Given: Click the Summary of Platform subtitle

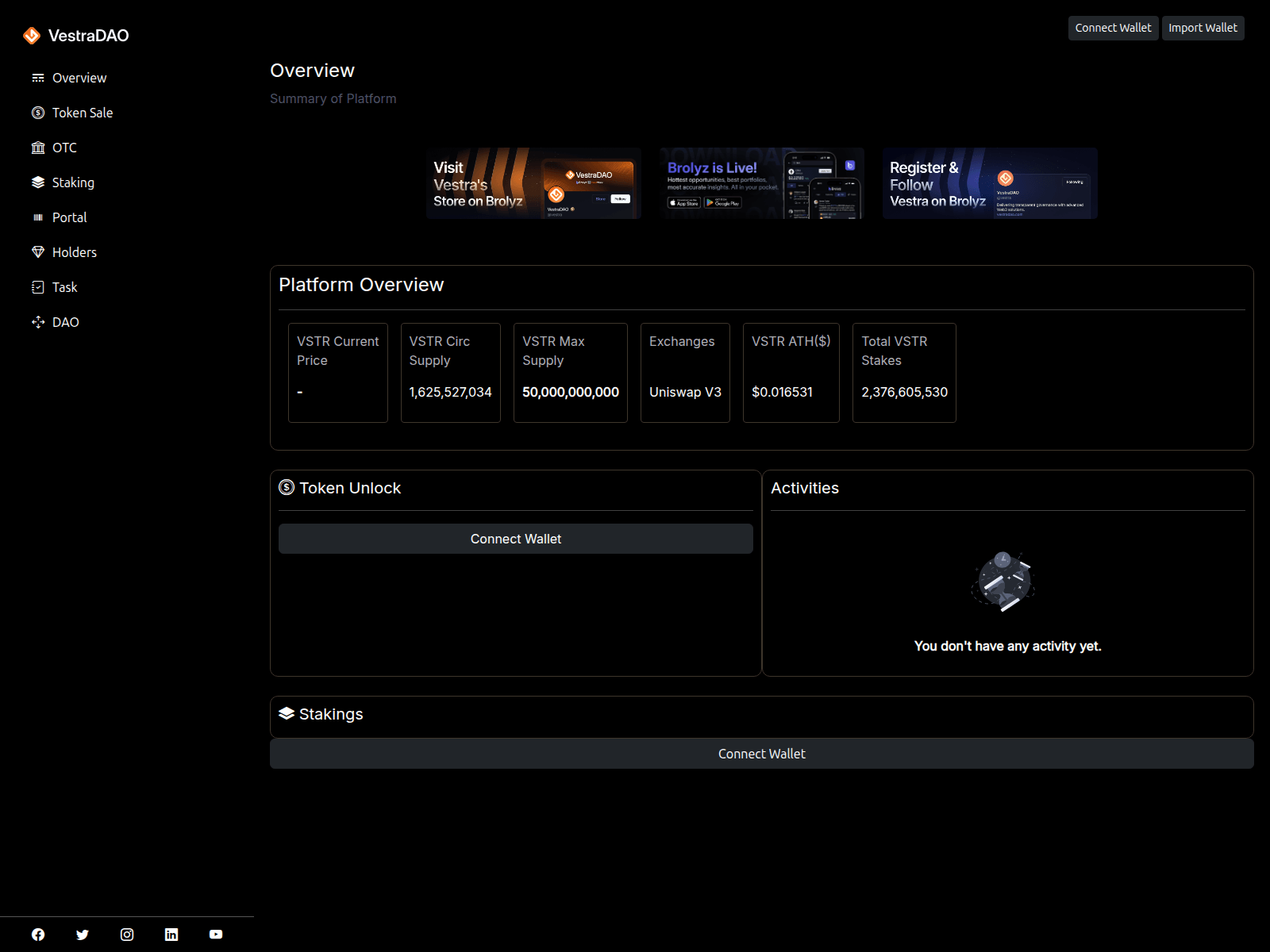Looking at the screenshot, I should point(333,98).
